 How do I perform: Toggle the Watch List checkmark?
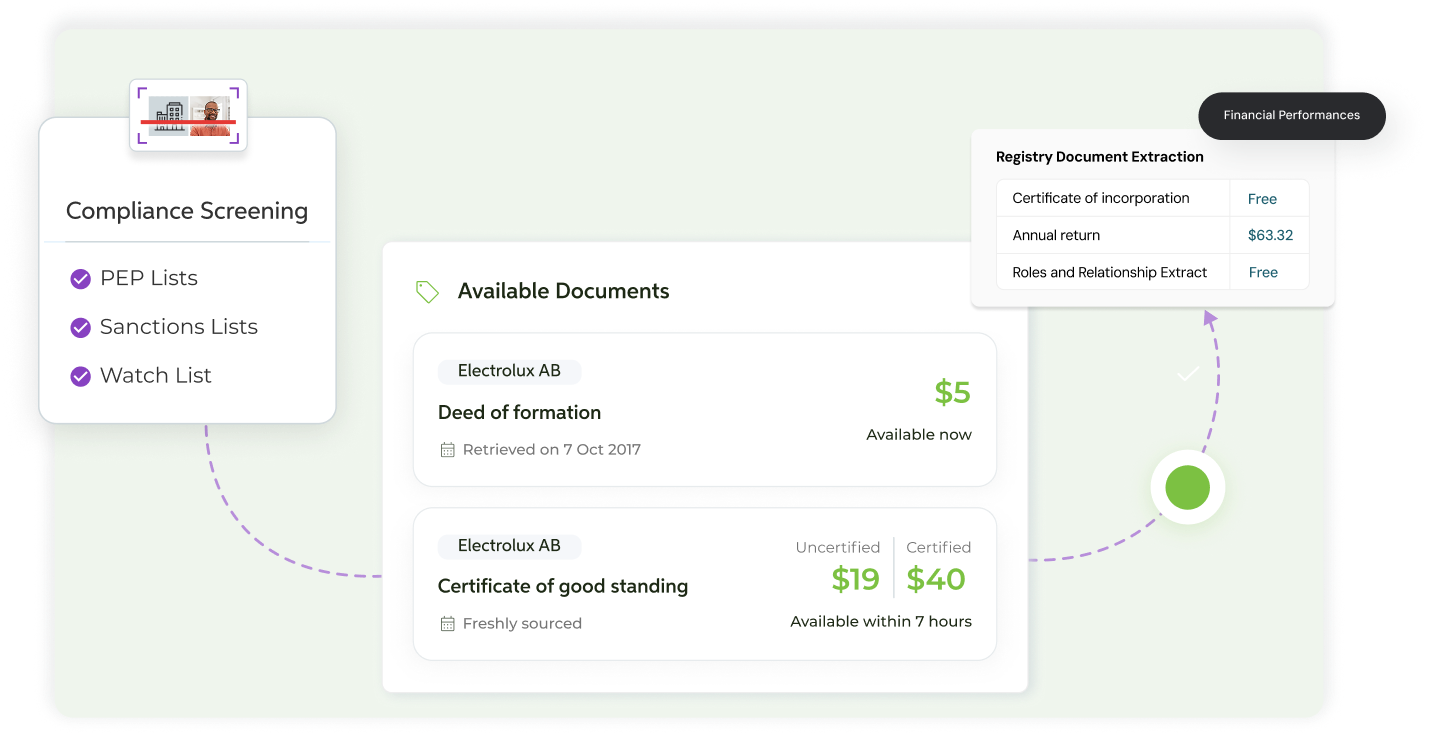click(81, 376)
